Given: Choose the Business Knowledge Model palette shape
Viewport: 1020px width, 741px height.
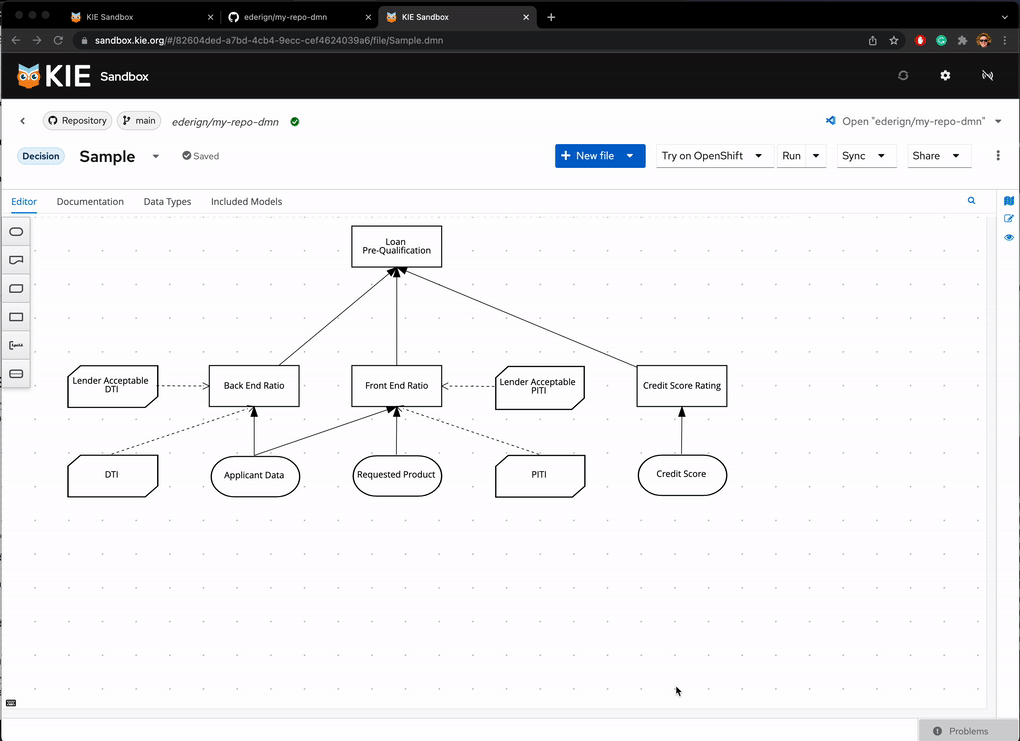Looking at the screenshot, I should (16, 288).
